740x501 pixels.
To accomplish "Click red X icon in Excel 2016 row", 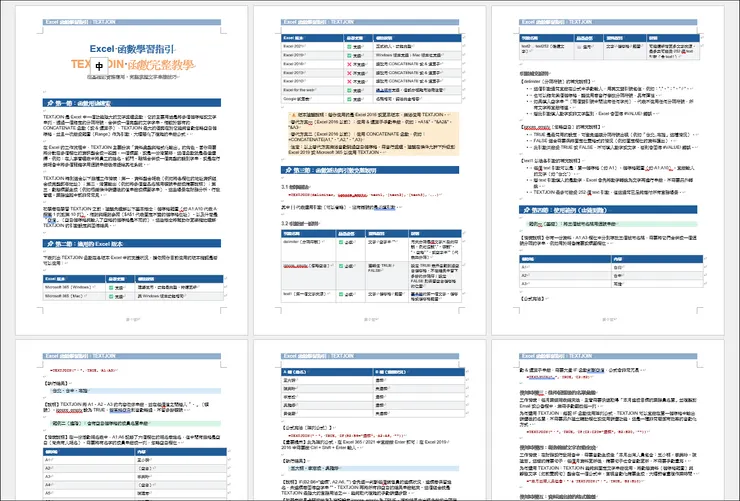I will [x=349, y=64].
